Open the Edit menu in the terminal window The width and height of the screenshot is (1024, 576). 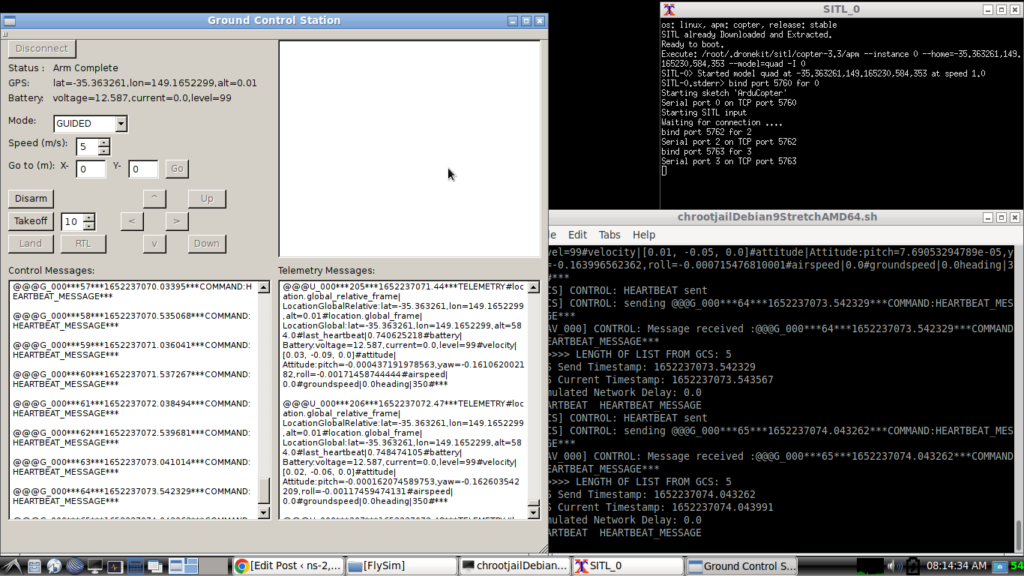(x=578, y=234)
